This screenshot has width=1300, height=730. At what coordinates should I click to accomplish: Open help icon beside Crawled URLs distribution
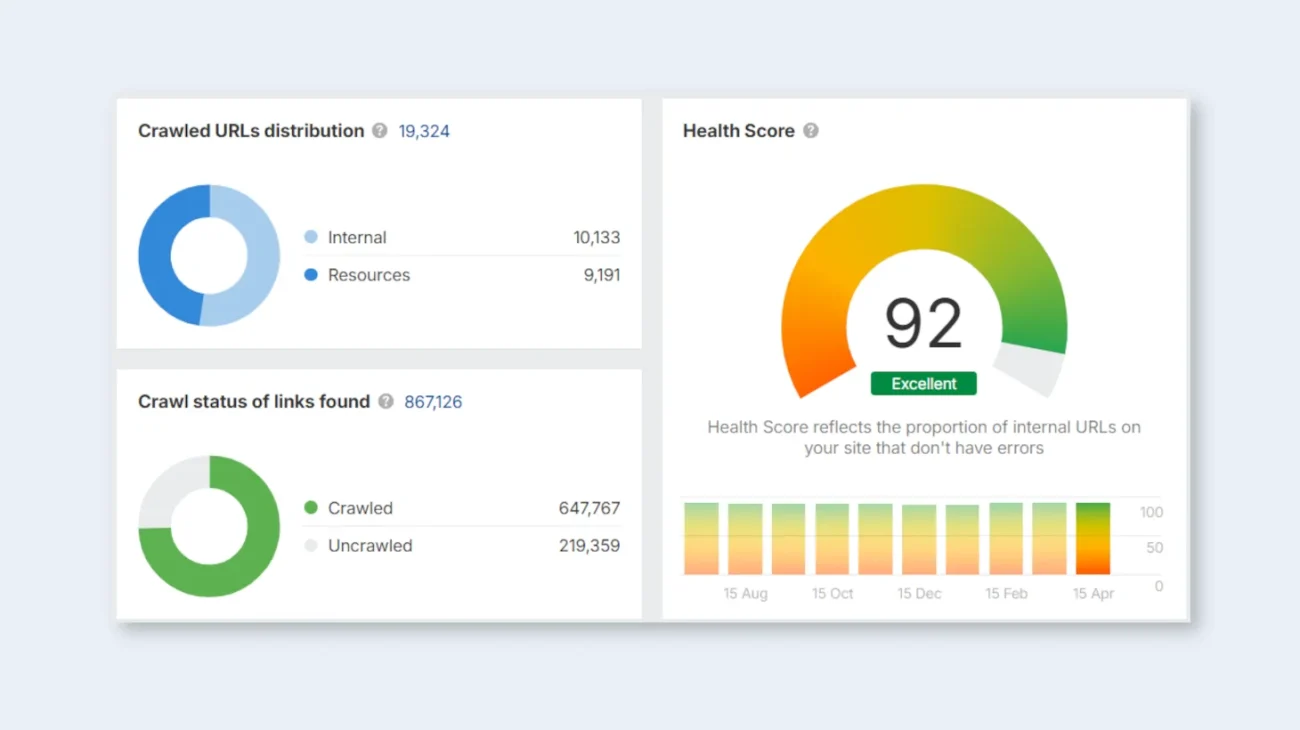tap(380, 130)
